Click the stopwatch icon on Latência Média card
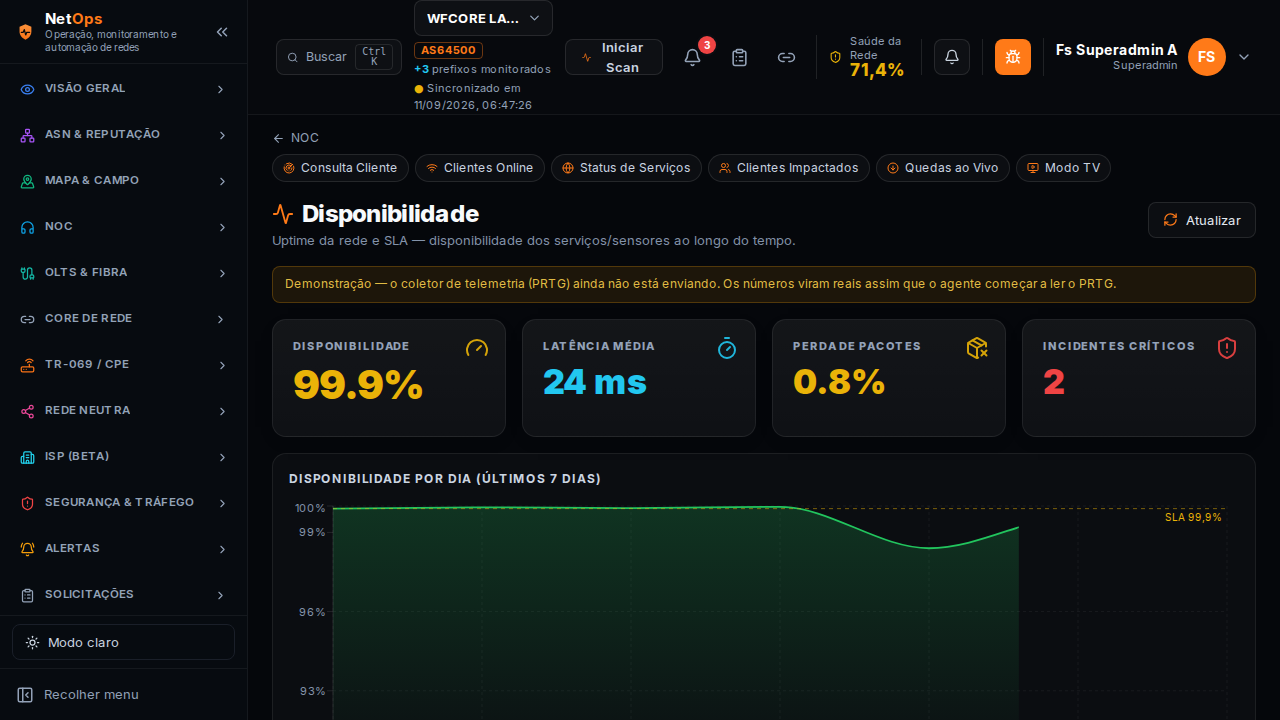 (x=727, y=348)
